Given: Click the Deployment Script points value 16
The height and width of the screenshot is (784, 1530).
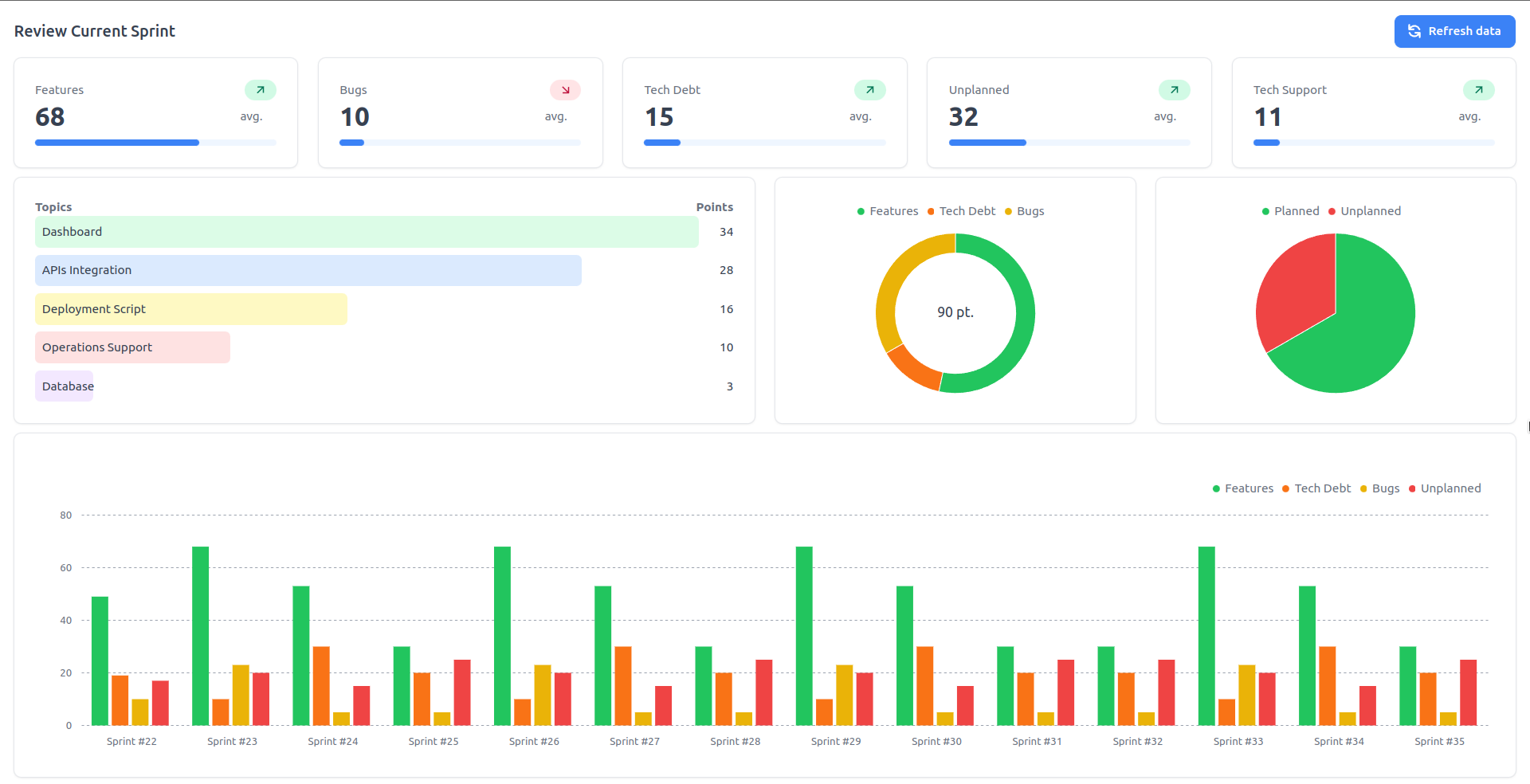Looking at the screenshot, I should (x=726, y=309).
